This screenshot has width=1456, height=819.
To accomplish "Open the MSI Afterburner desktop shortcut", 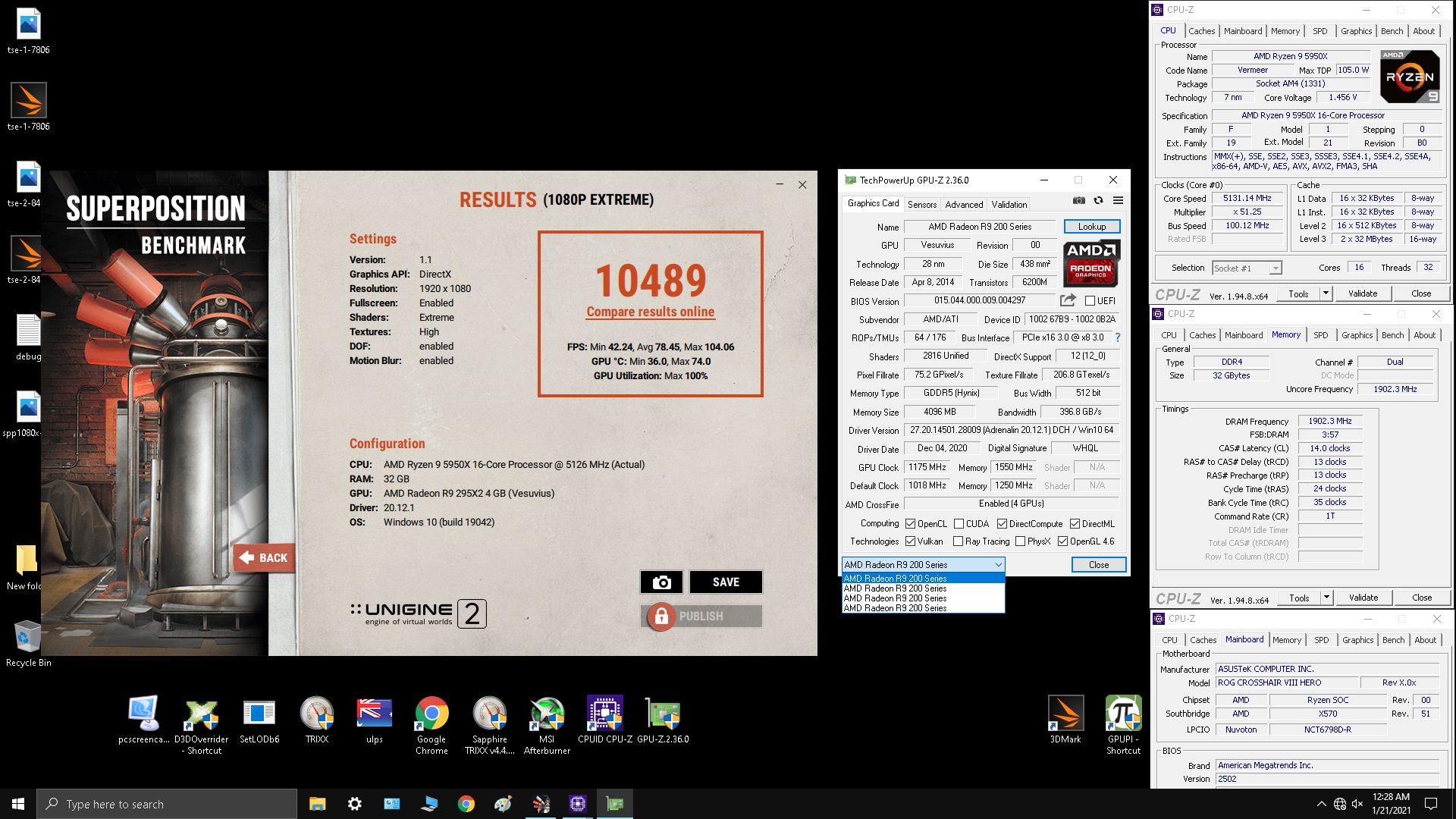I will (547, 726).
